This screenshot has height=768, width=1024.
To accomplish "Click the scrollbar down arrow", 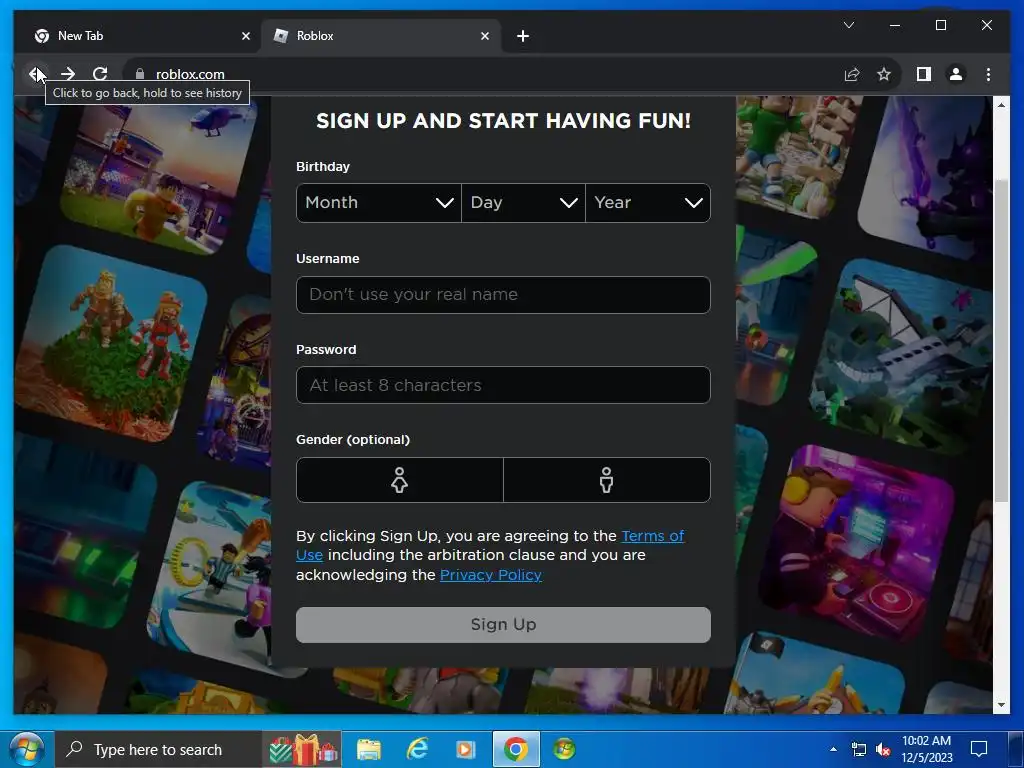I will [1001, 705].
